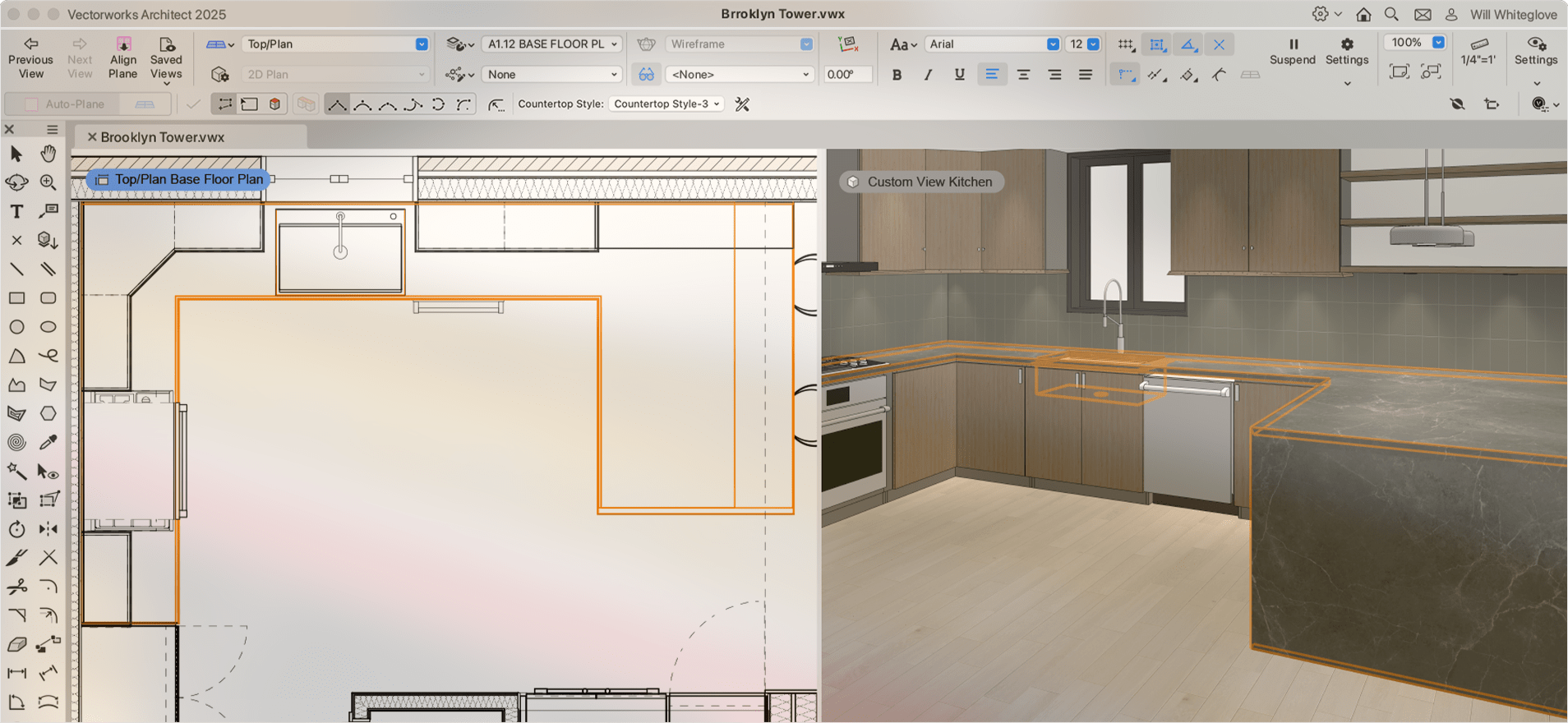1568x723 pixels.
Task: Set center text alignment
Action: pos(1023,75)
